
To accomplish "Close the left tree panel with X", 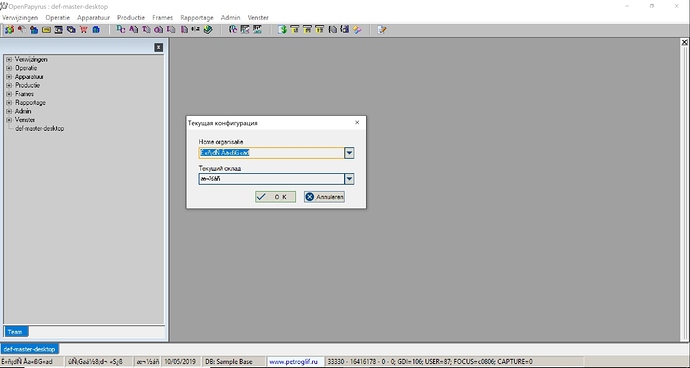I will pyautogui.click(x=159, y=47).
